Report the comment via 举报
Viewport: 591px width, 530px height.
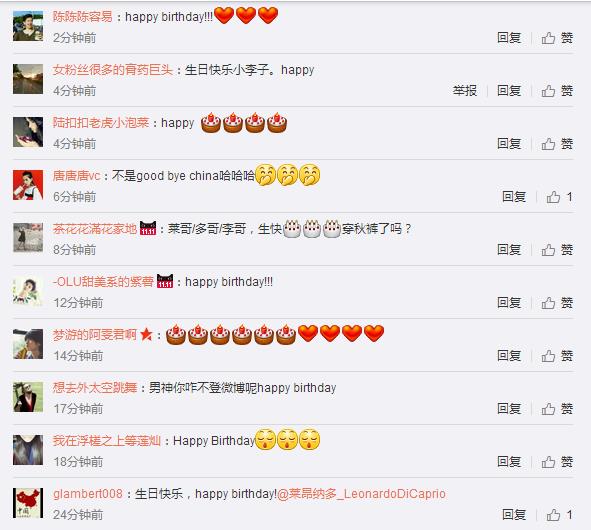pos(465,91)
